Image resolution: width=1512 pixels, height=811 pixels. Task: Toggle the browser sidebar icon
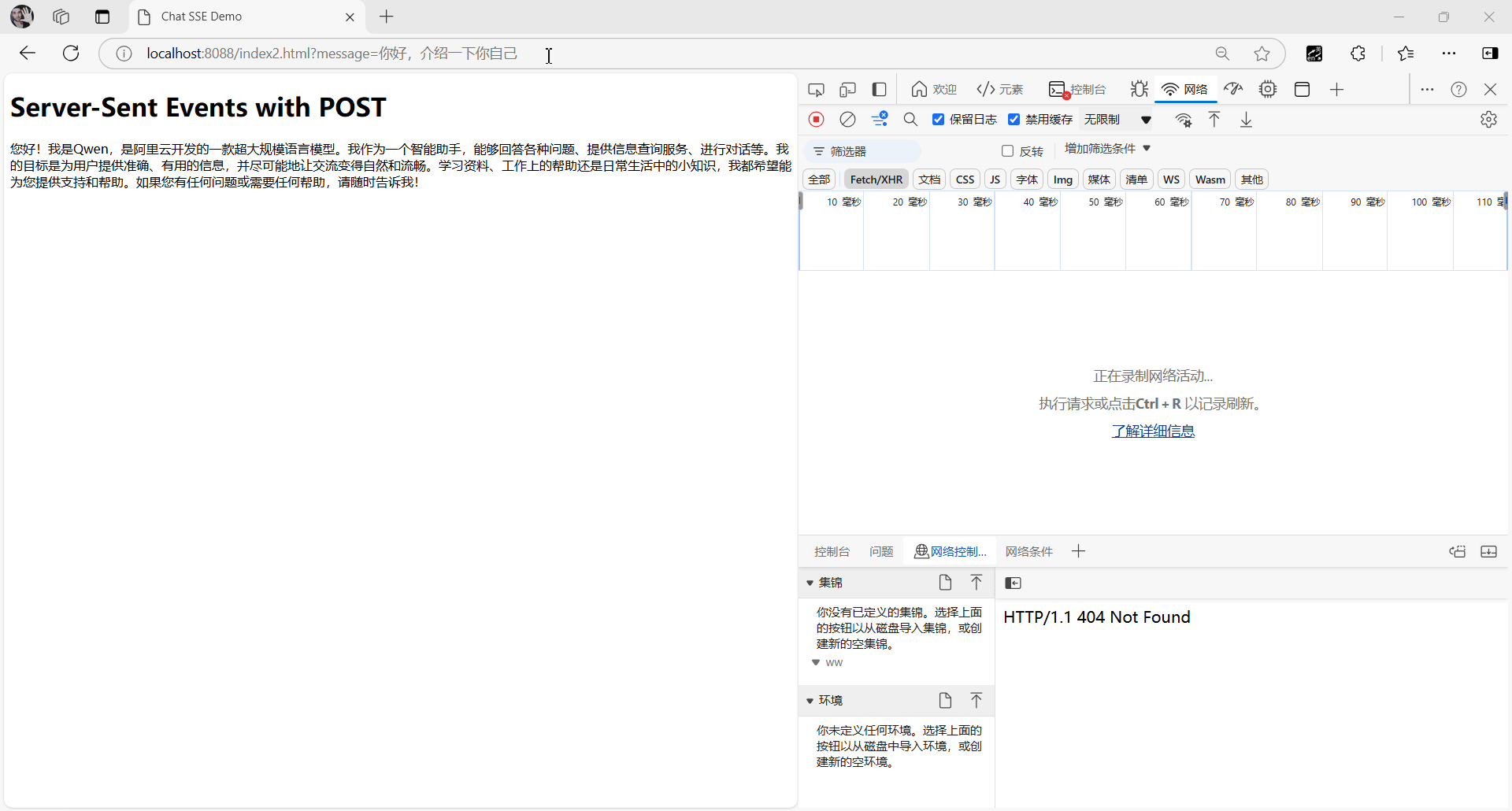click(x=1490, y=54)
